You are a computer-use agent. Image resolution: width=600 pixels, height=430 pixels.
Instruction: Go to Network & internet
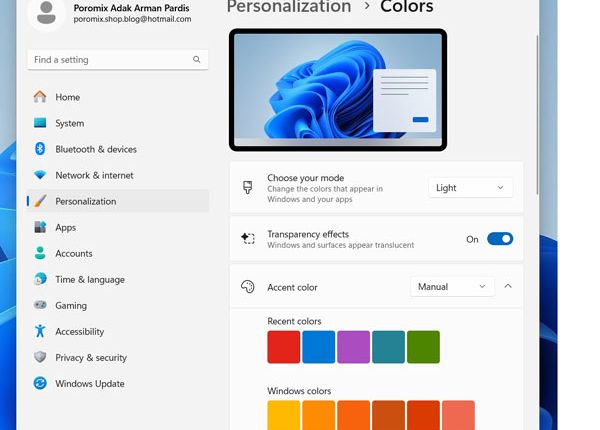click(118, 175)
